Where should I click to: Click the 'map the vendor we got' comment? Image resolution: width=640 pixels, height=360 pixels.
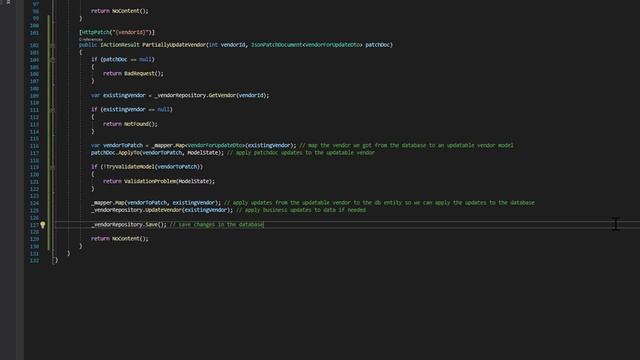click(406, 146)
